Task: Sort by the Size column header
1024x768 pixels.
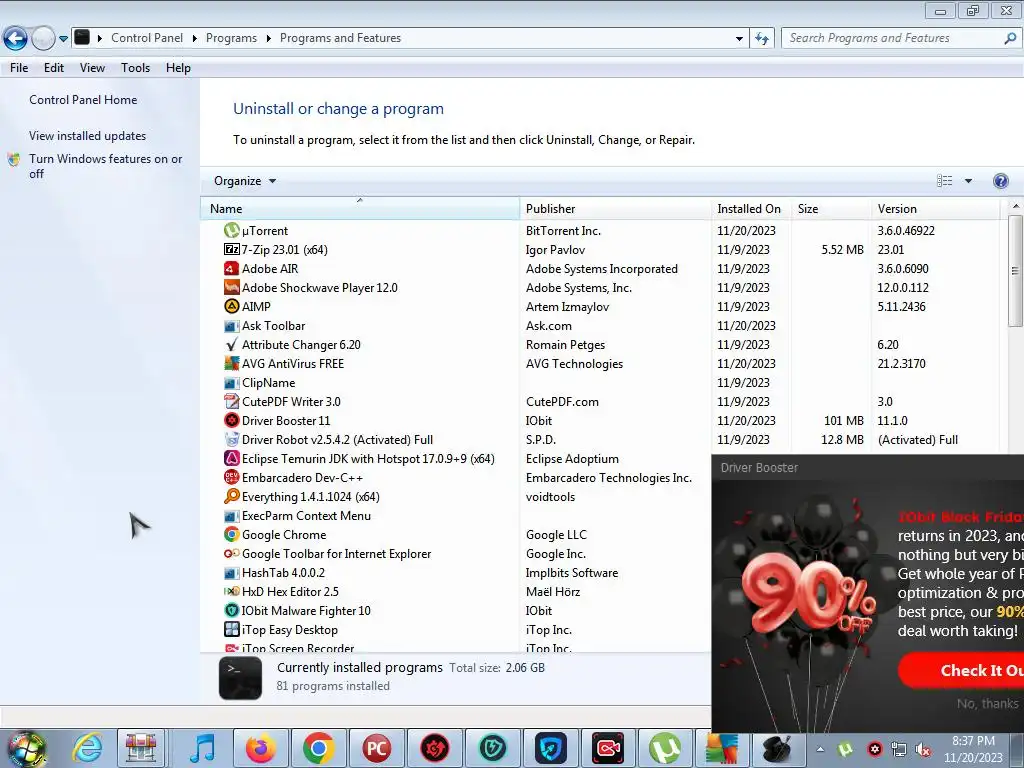Action: pos(831,209)
